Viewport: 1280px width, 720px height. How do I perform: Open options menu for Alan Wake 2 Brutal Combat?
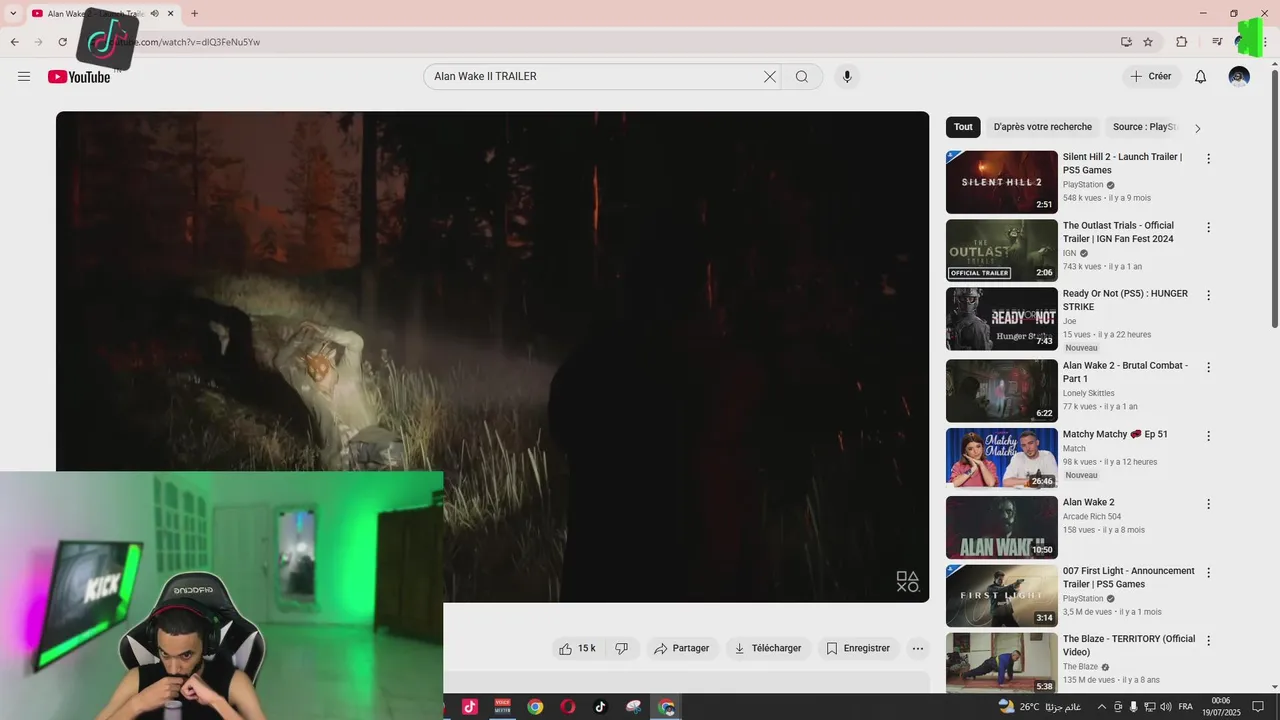click(x=1208, y=368)
